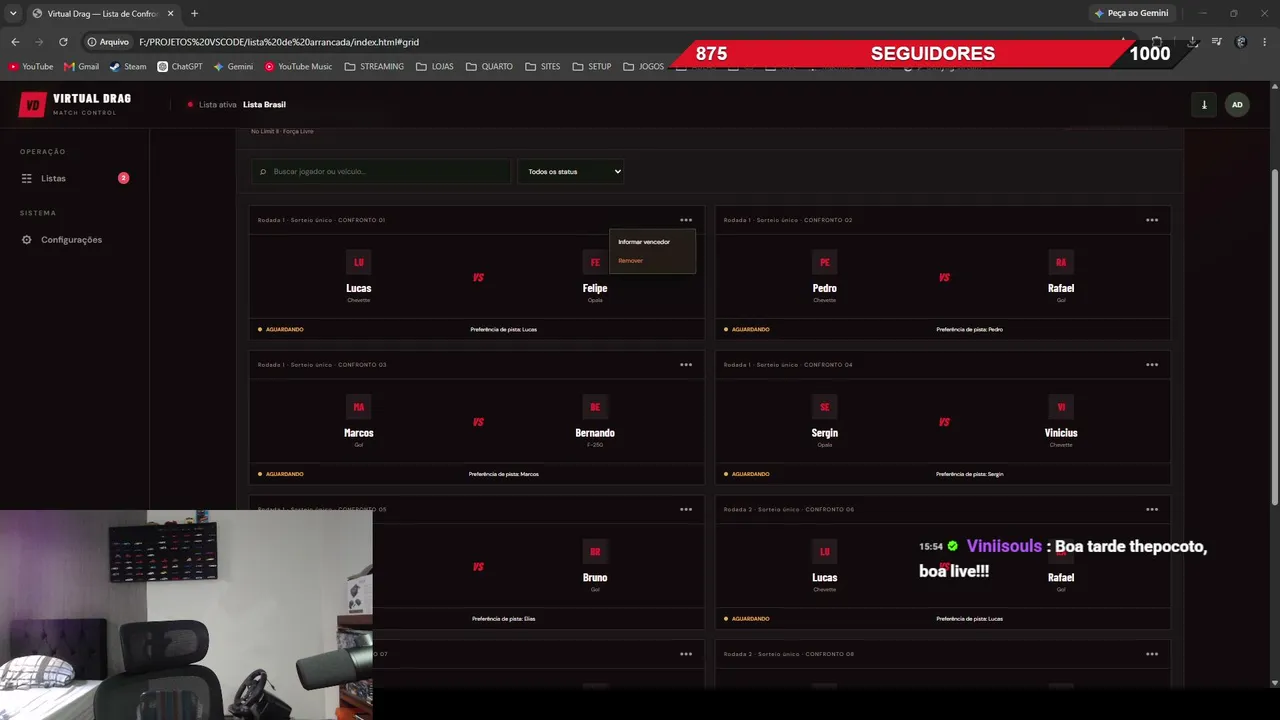Select the BE avatar of Bernardo
Screen dimensions: 1280x720
pyautogui.click(x=595, y=407)
